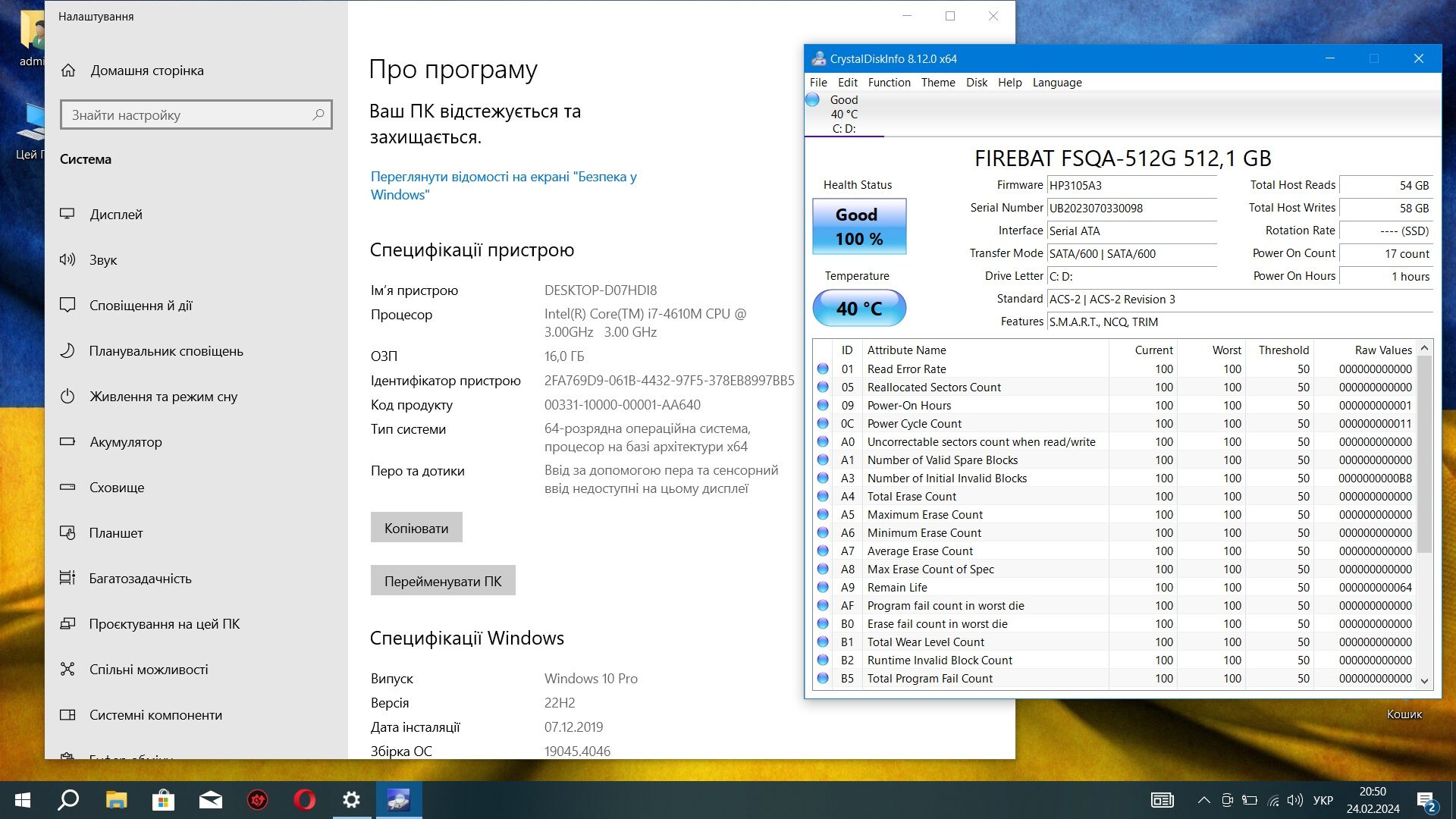Show hidden tray icons chevron
The image size is (1456, 819).
click(x=1203, y=800)
